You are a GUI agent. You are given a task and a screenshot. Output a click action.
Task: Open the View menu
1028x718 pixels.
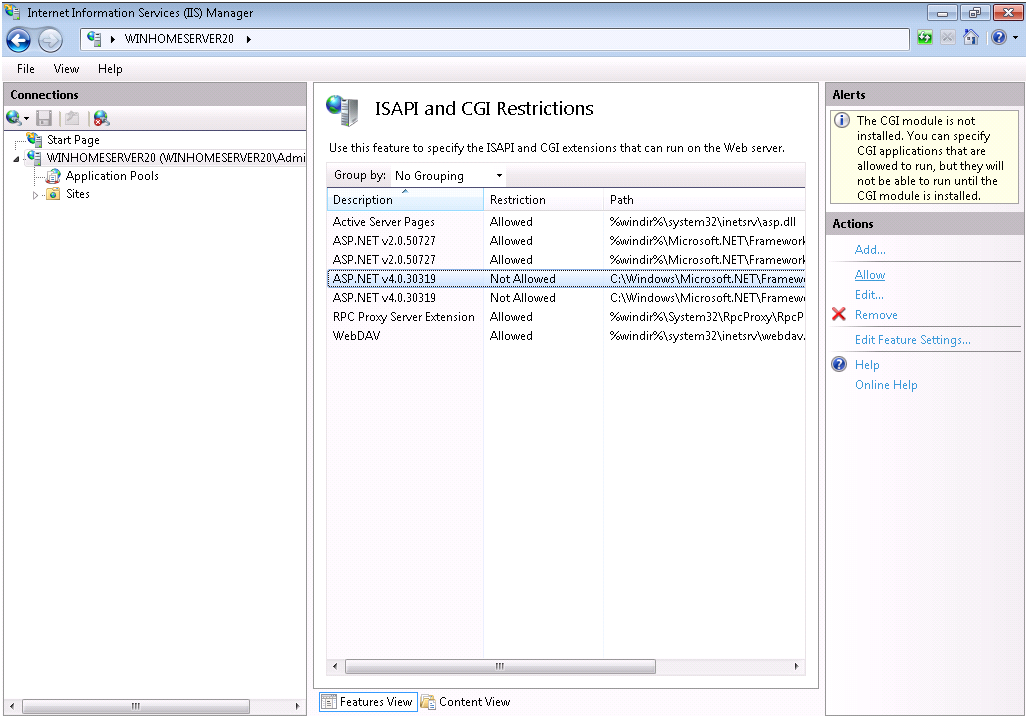pyautogui.click(x=66, y=69)
